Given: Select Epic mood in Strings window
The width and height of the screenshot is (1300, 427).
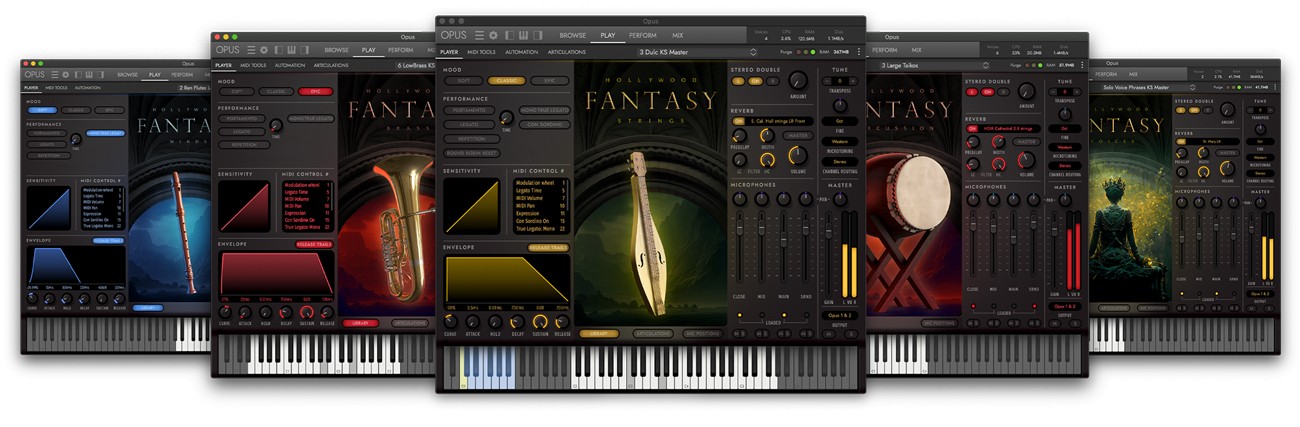Looking at the screenshot, I should click(x=549, y=81).
